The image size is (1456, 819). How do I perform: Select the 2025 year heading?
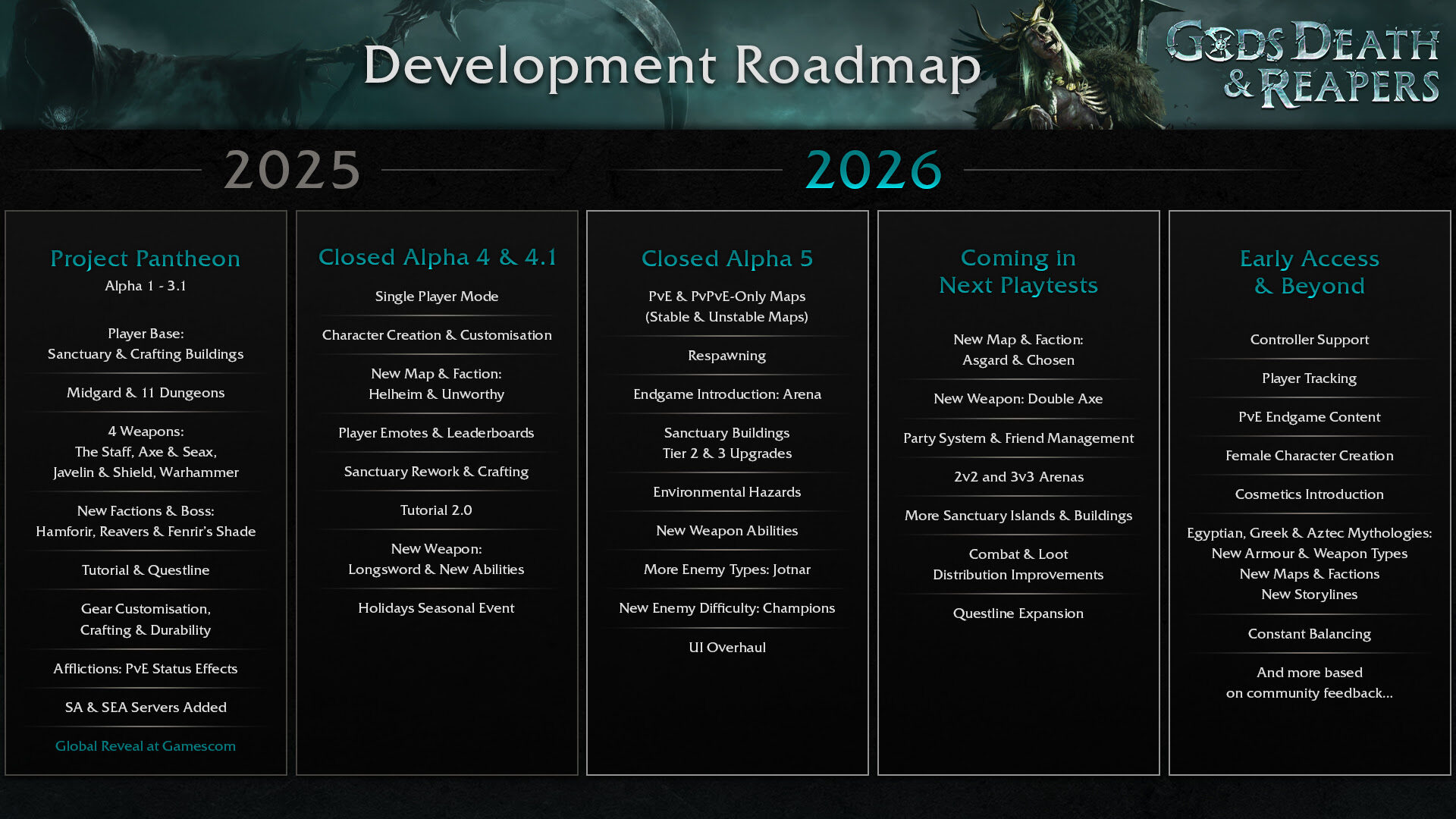(x=292, y=170)
